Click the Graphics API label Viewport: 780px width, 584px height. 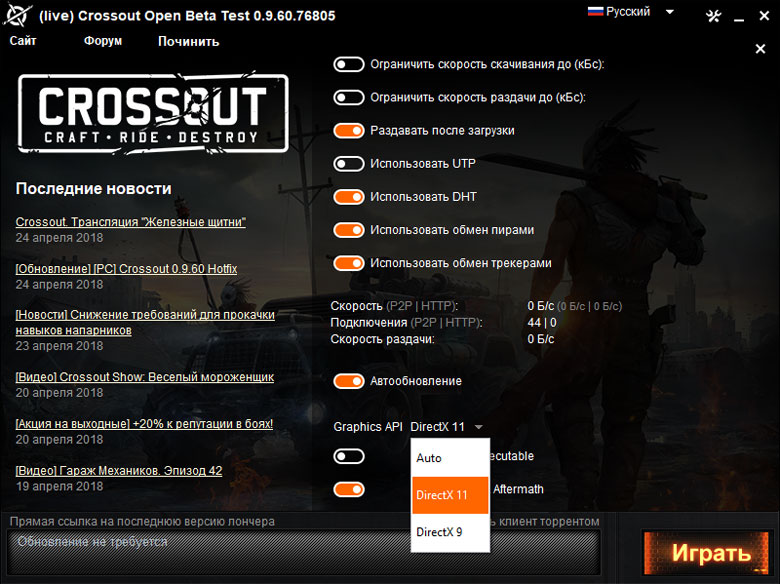[368, 427]
